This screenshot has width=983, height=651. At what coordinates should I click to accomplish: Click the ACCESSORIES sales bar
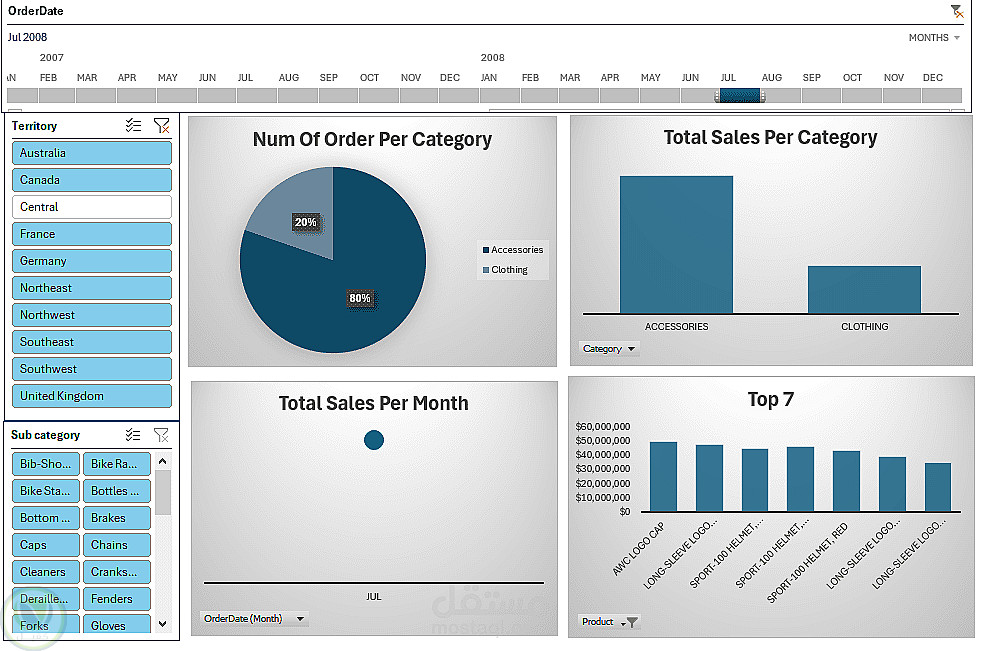[x=676, y=245]
